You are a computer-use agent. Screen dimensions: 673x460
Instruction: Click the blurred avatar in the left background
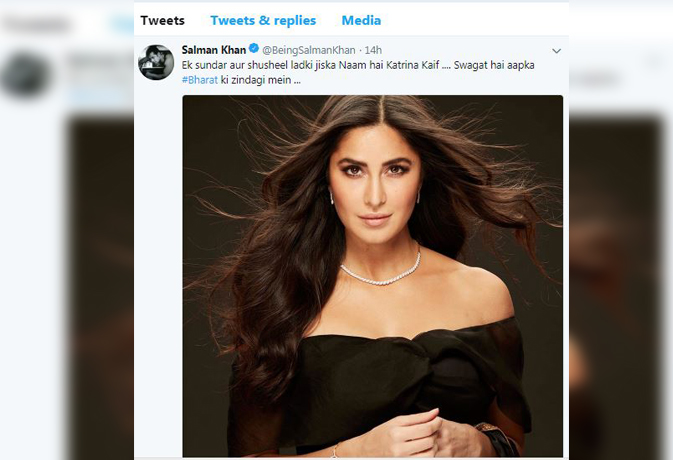[24, 74]
